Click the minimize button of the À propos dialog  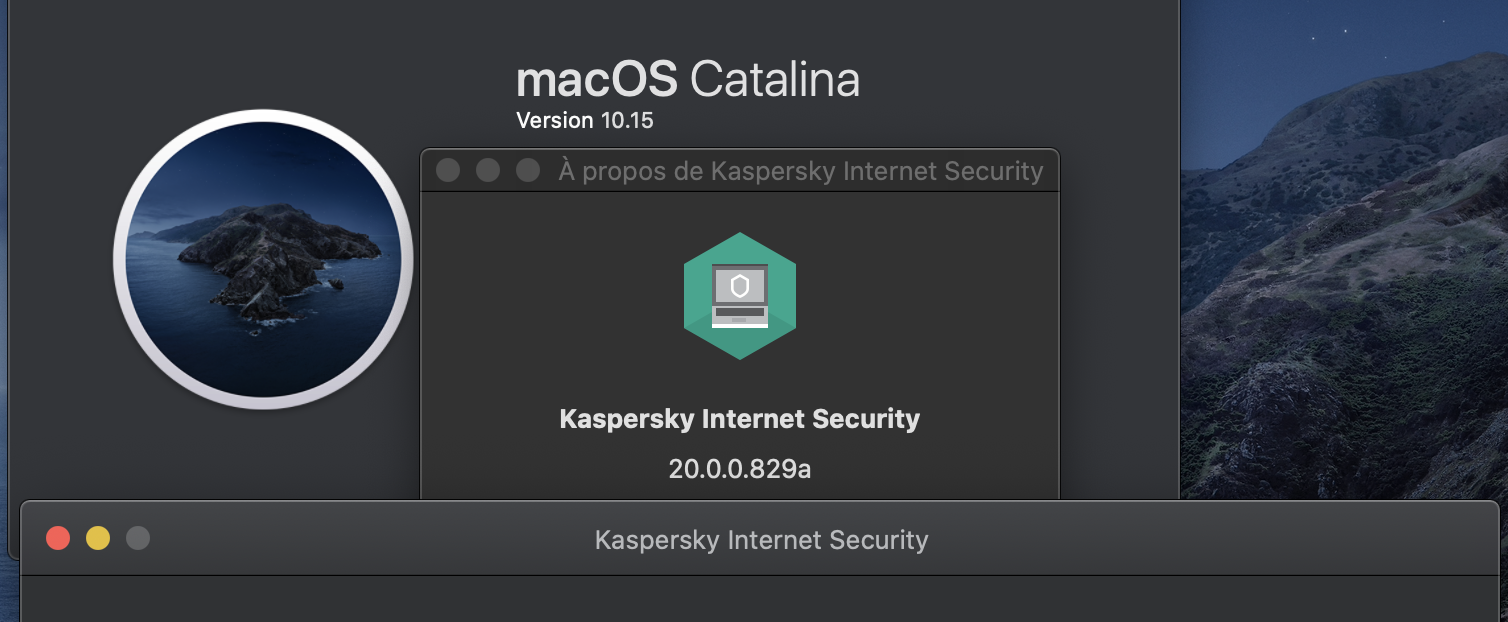point(488,171)
